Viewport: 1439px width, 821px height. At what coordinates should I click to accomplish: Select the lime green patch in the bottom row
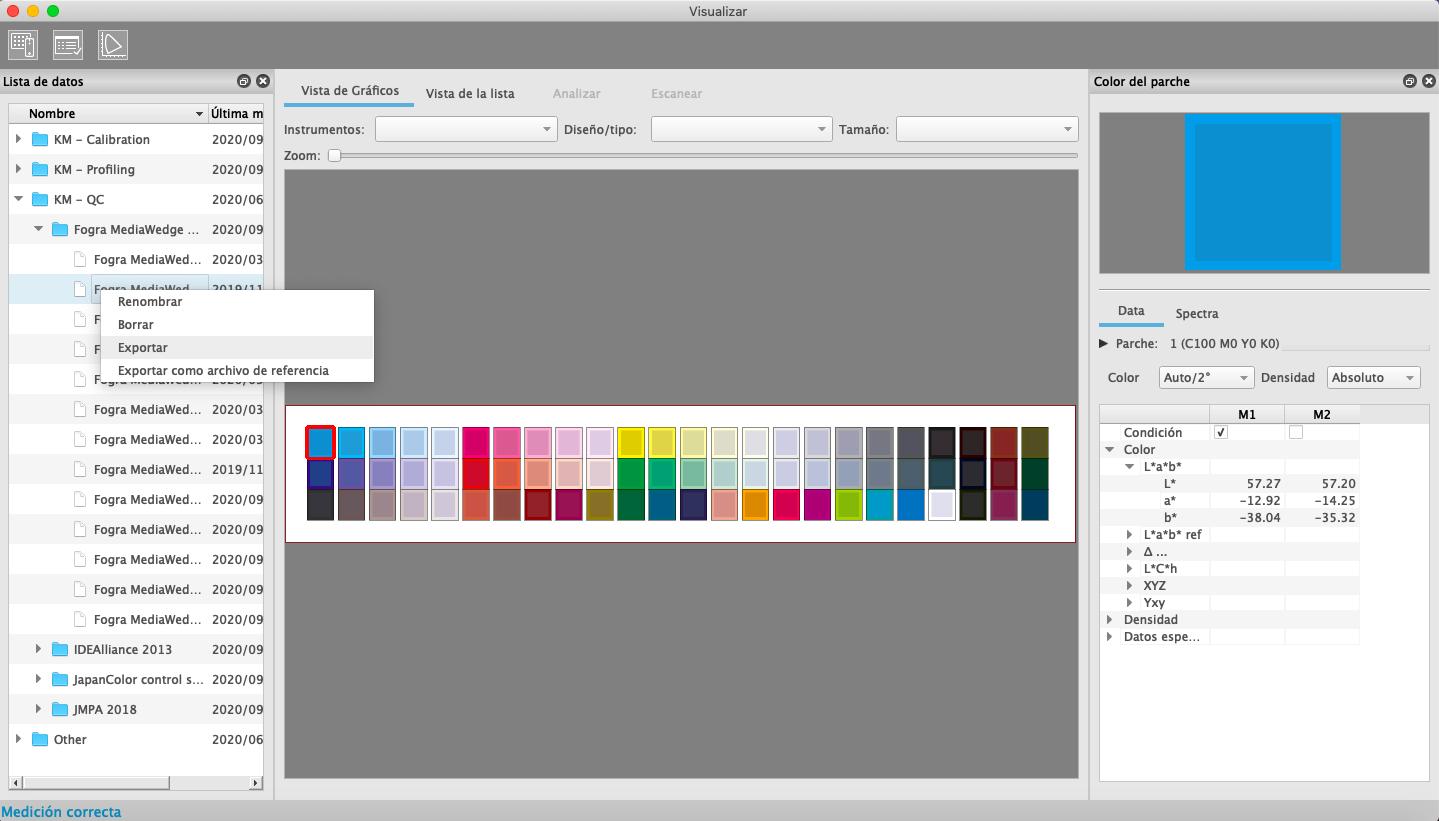coord(849,505)
